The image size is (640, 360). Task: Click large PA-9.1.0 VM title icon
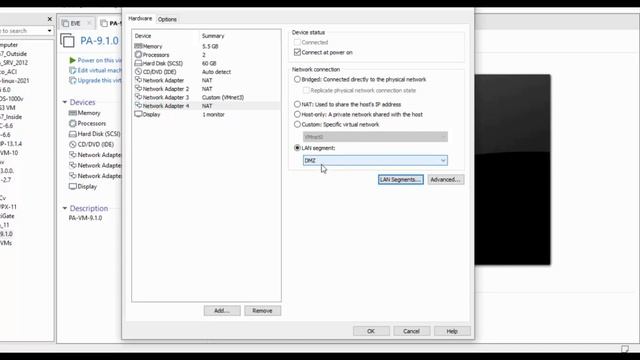point(67,41)
